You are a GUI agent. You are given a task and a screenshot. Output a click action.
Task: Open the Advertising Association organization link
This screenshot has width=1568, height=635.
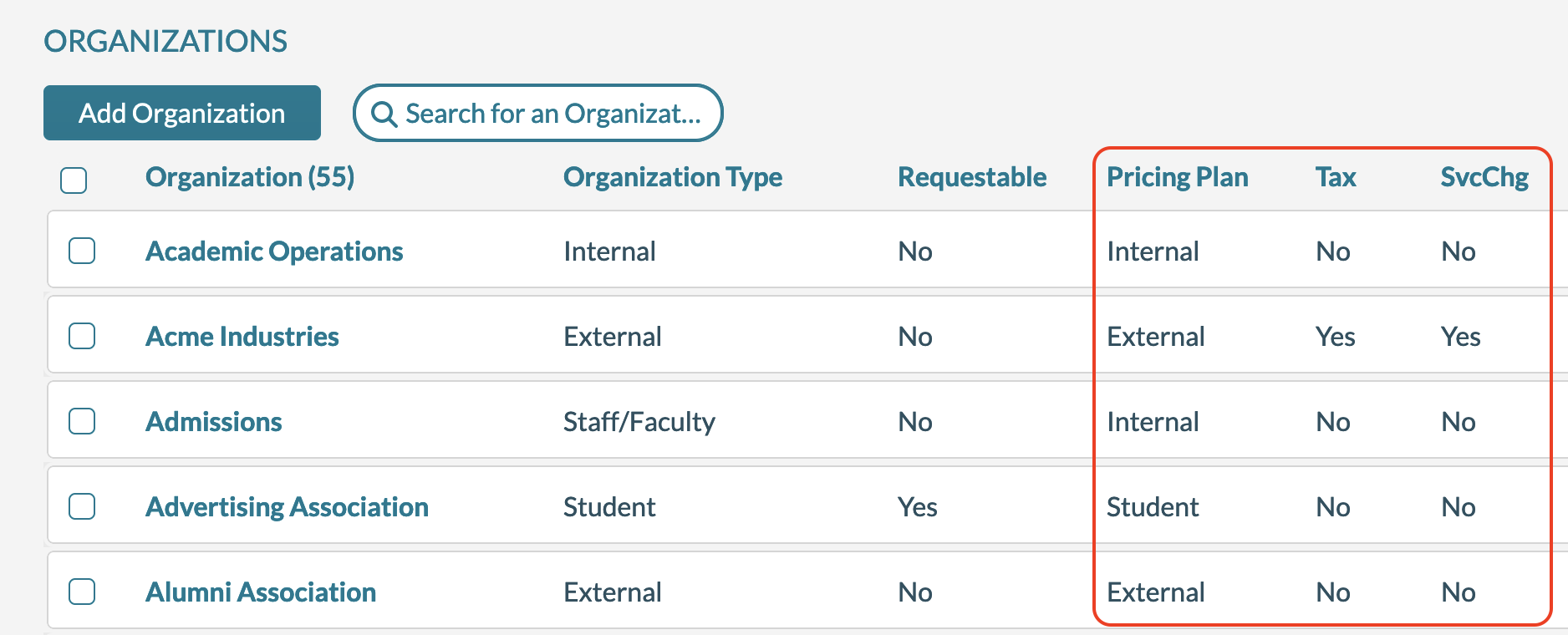[x=287, y=507]
